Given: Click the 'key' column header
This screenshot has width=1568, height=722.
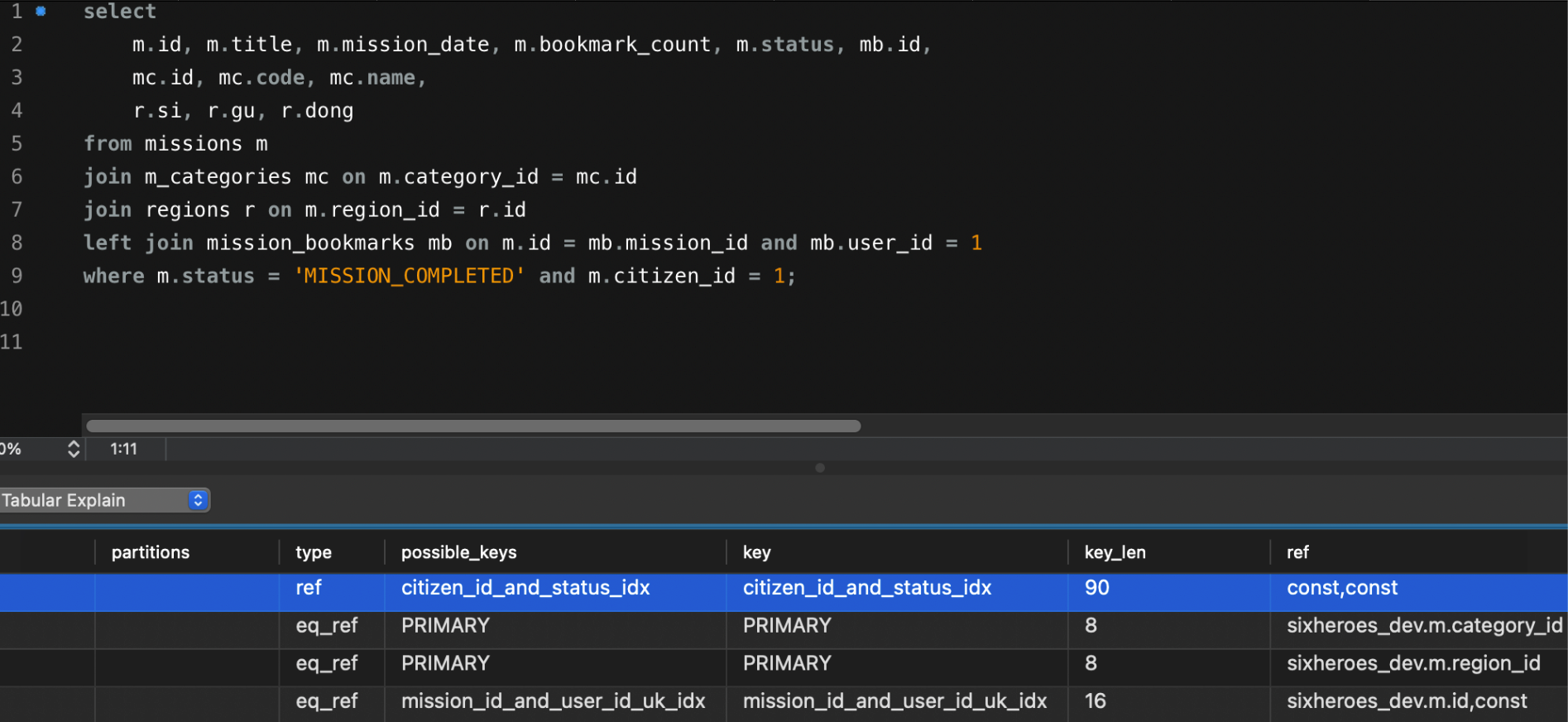Looking at the screenshot, I should tap(757, 552).
